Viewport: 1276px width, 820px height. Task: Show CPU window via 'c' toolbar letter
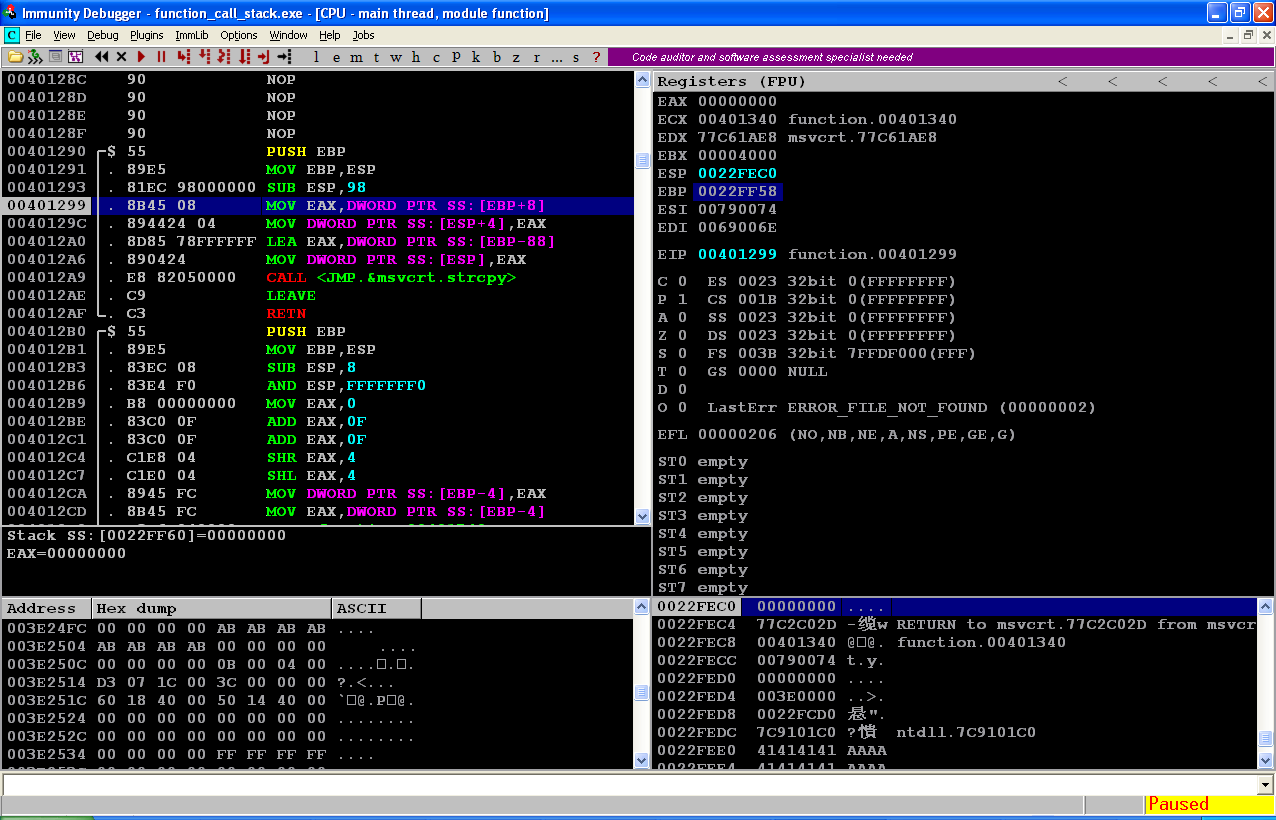click(436, 57)
